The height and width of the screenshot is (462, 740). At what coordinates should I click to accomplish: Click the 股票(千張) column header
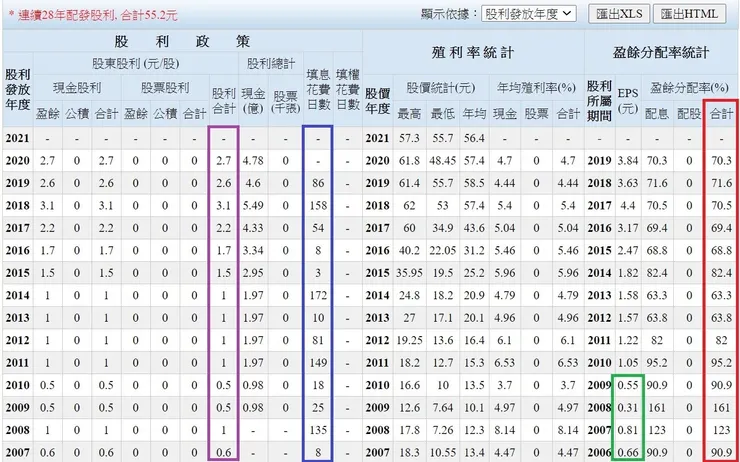coord(286,101)
